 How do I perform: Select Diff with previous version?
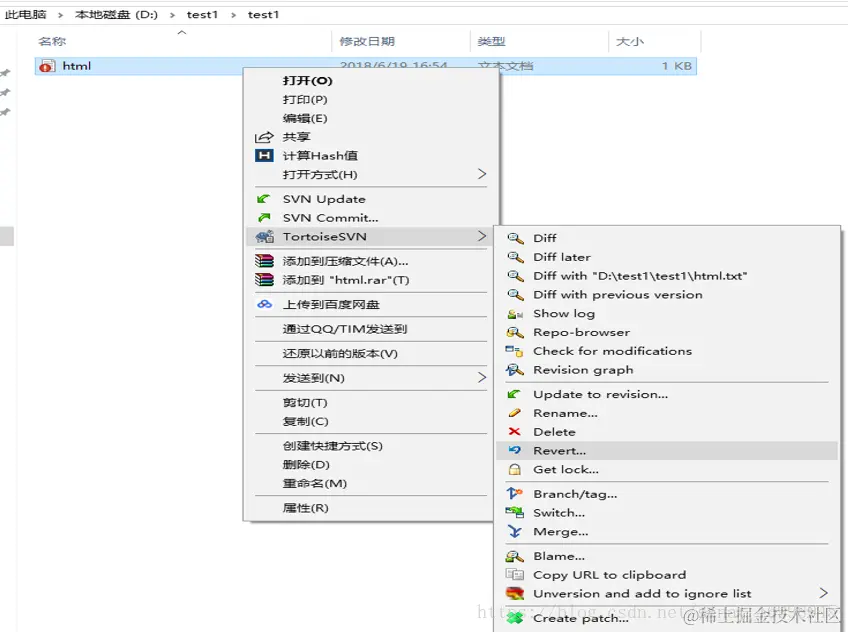(618, 295)
